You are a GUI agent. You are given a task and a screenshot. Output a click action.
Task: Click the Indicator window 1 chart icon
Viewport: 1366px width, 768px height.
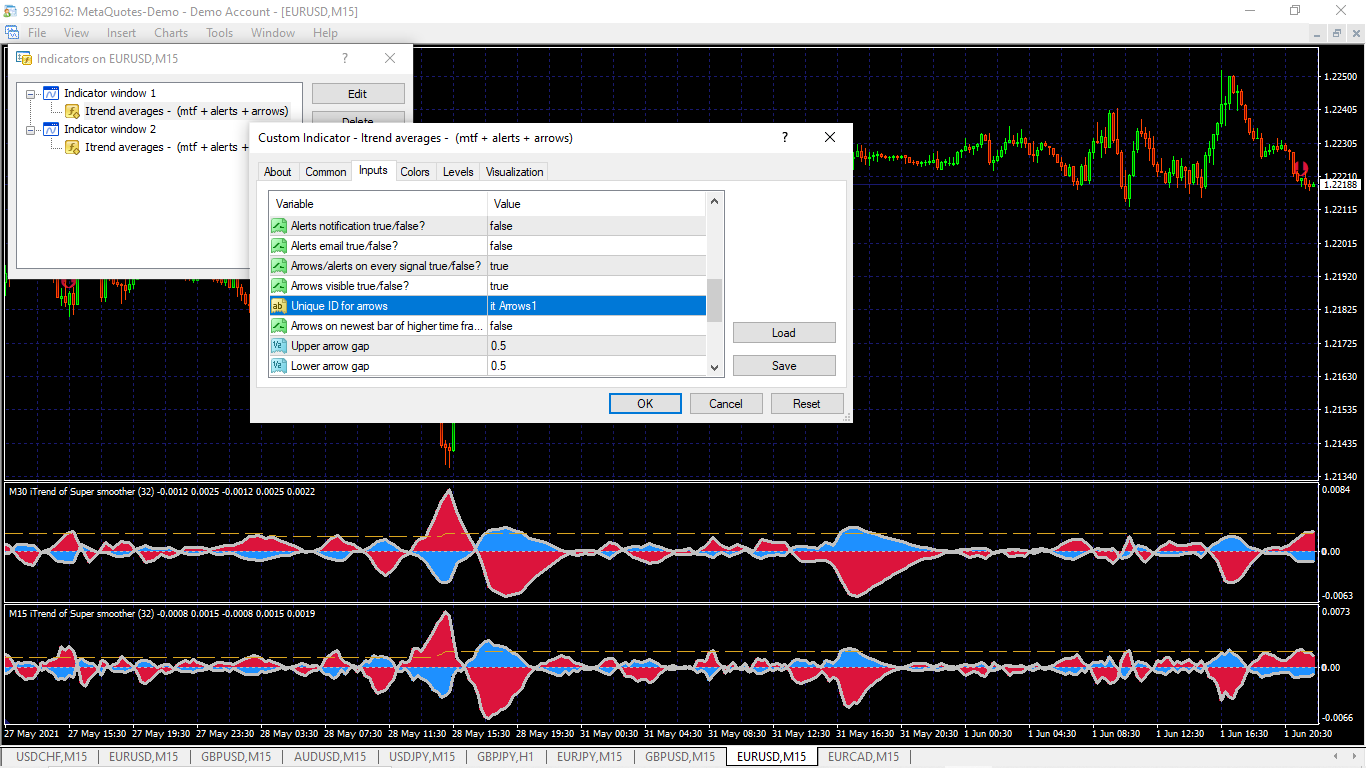pos(50,93)
